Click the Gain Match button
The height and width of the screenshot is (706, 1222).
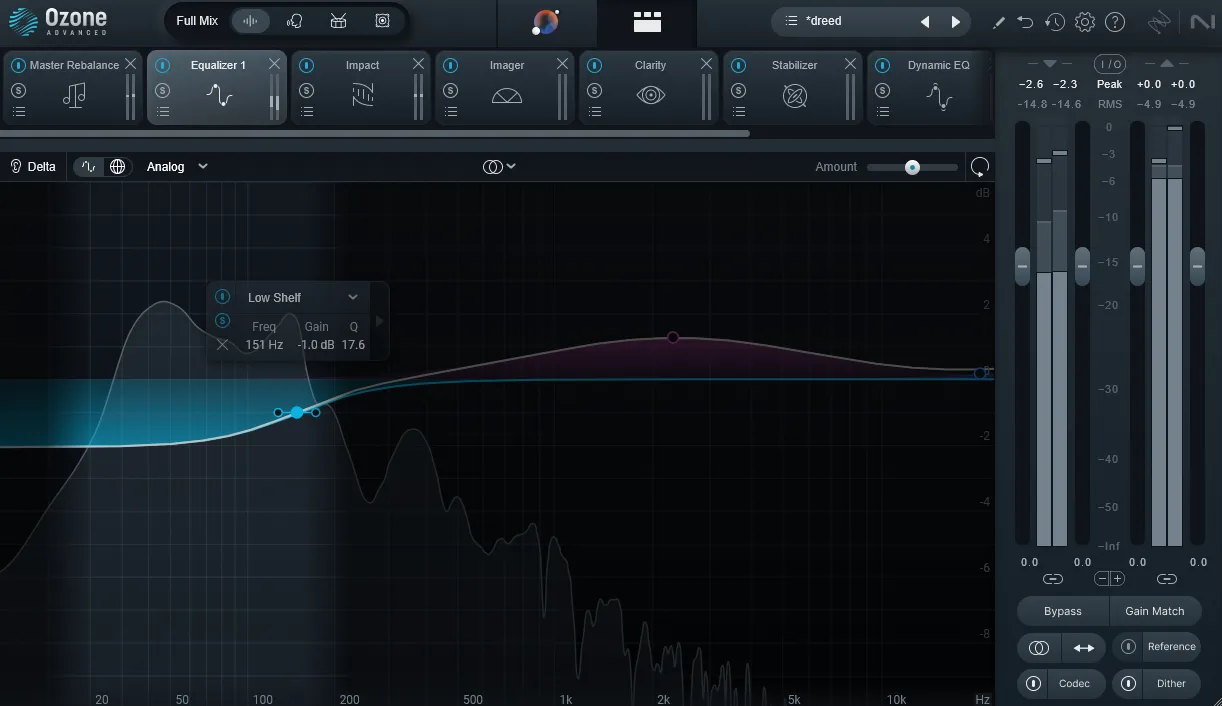[1155, 611]
